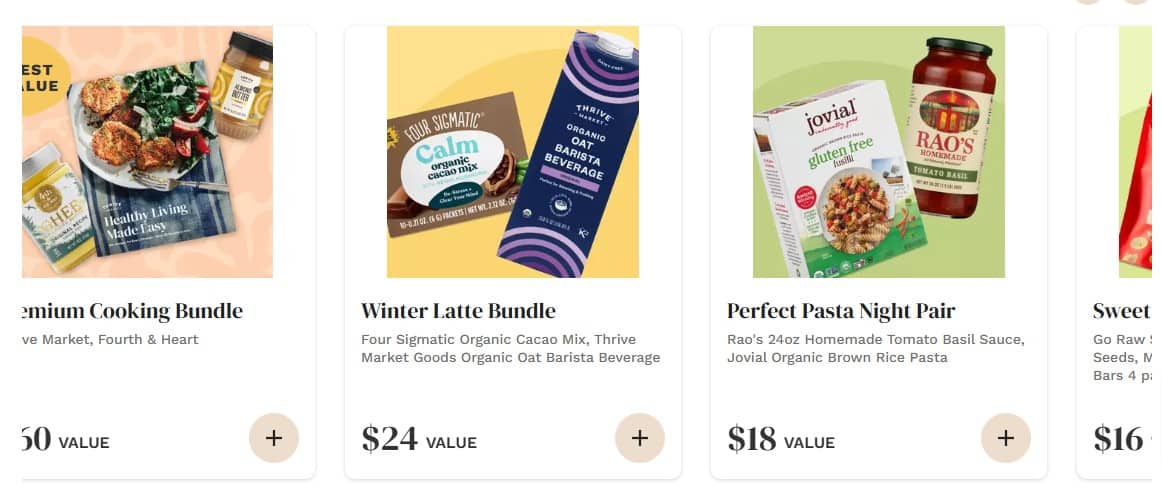Image resolution: width=1162 pixels, height=491 pixels.
Task: Add Premium Cooking Bundle using plus icon
Action: click(274, 438)
